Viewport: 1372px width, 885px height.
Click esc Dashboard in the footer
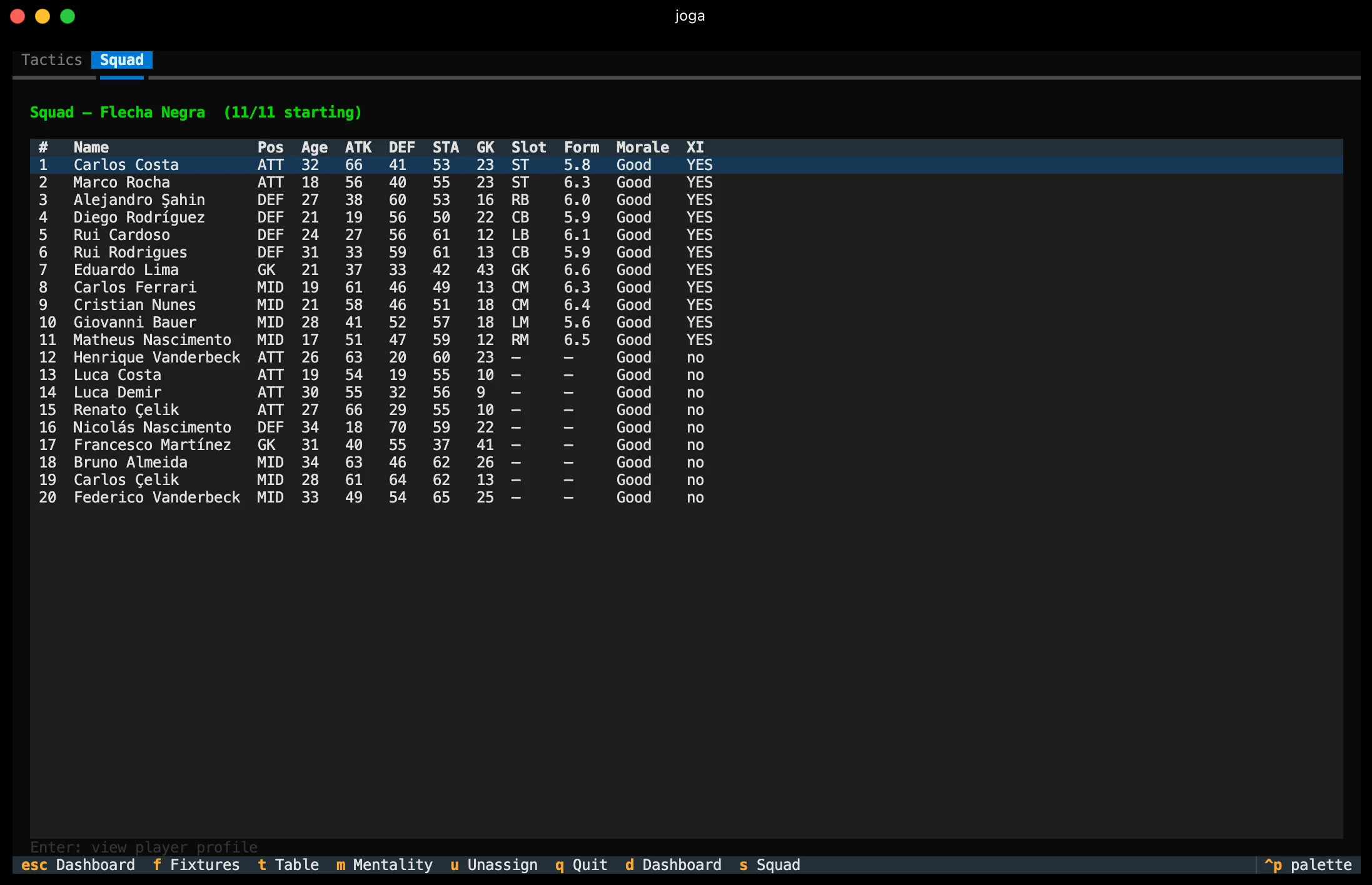pyautogui.click(x=78, y=865)
